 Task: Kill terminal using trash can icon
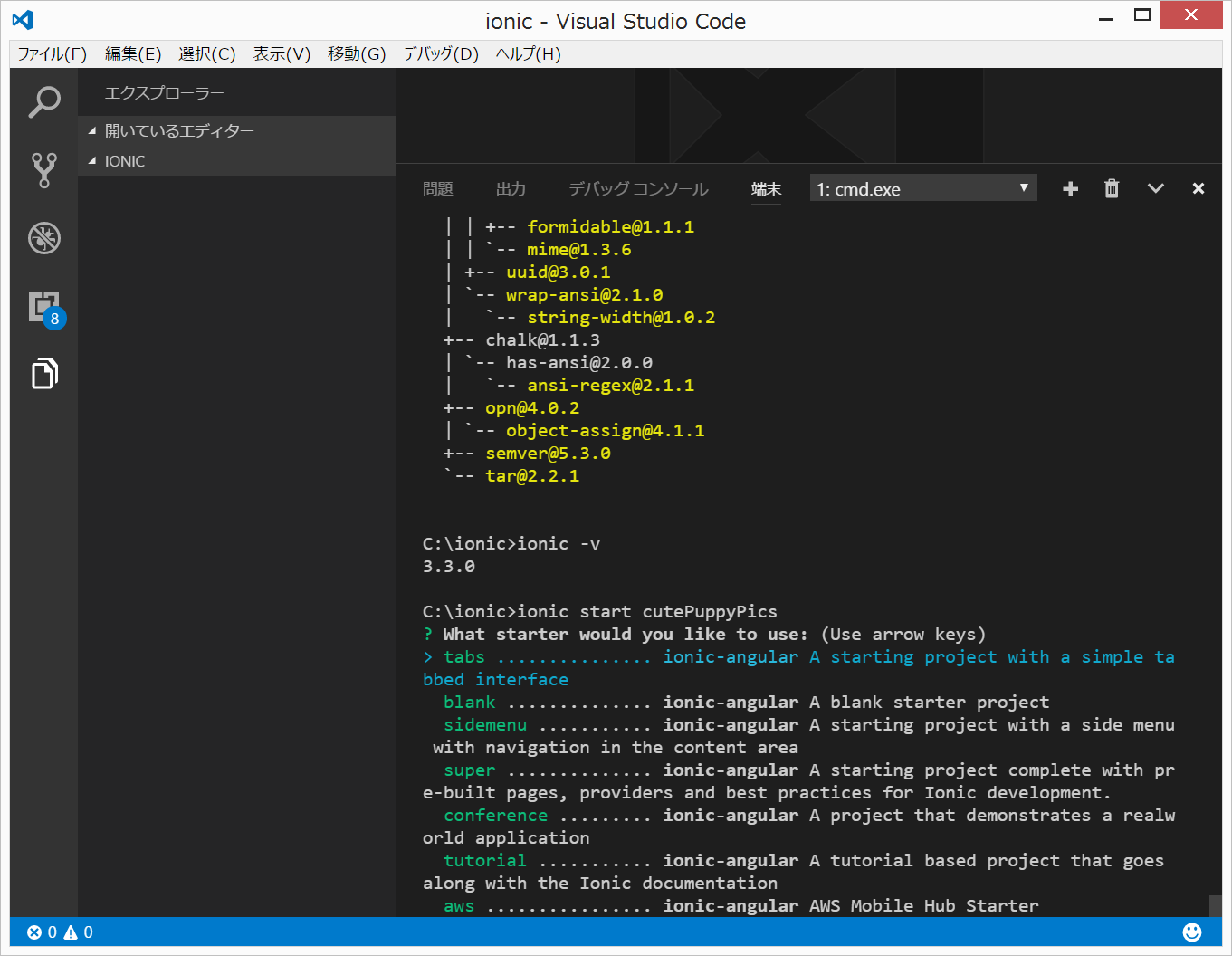[x=1112, y=188]
